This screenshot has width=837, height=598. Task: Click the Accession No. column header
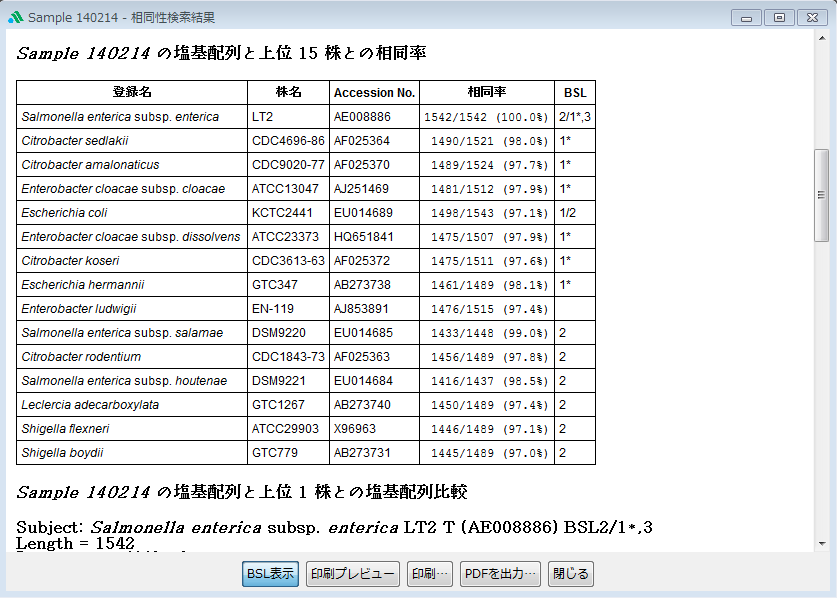point(374,93)
